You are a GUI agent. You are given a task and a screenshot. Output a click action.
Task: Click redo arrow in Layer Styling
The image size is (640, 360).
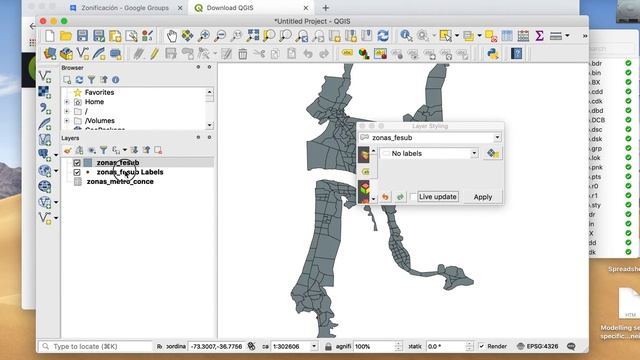coord(400,197)
